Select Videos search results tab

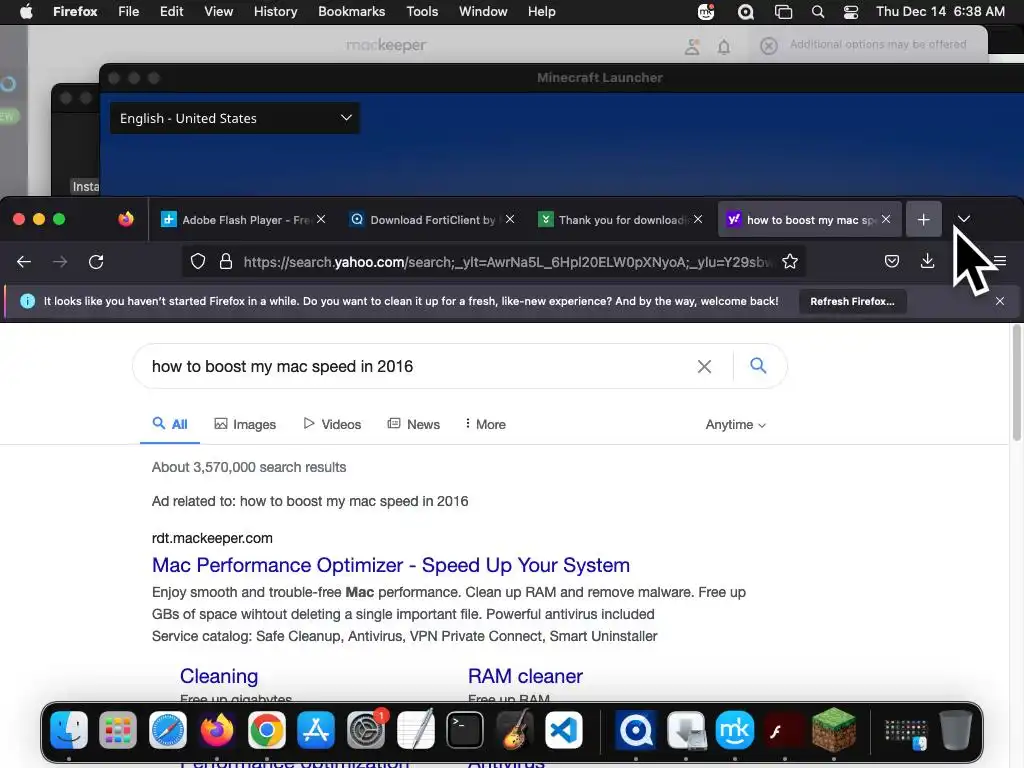click(332, 424)
